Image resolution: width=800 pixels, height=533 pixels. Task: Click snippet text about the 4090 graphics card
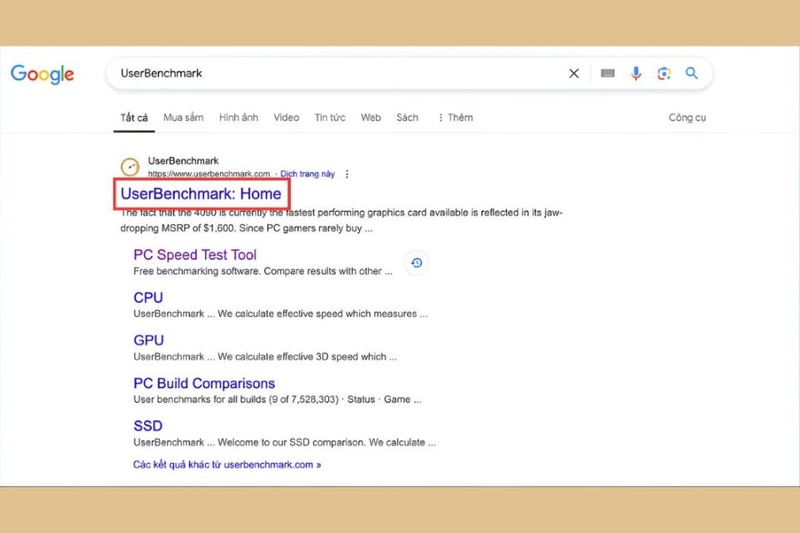click(x=341, y=220)
